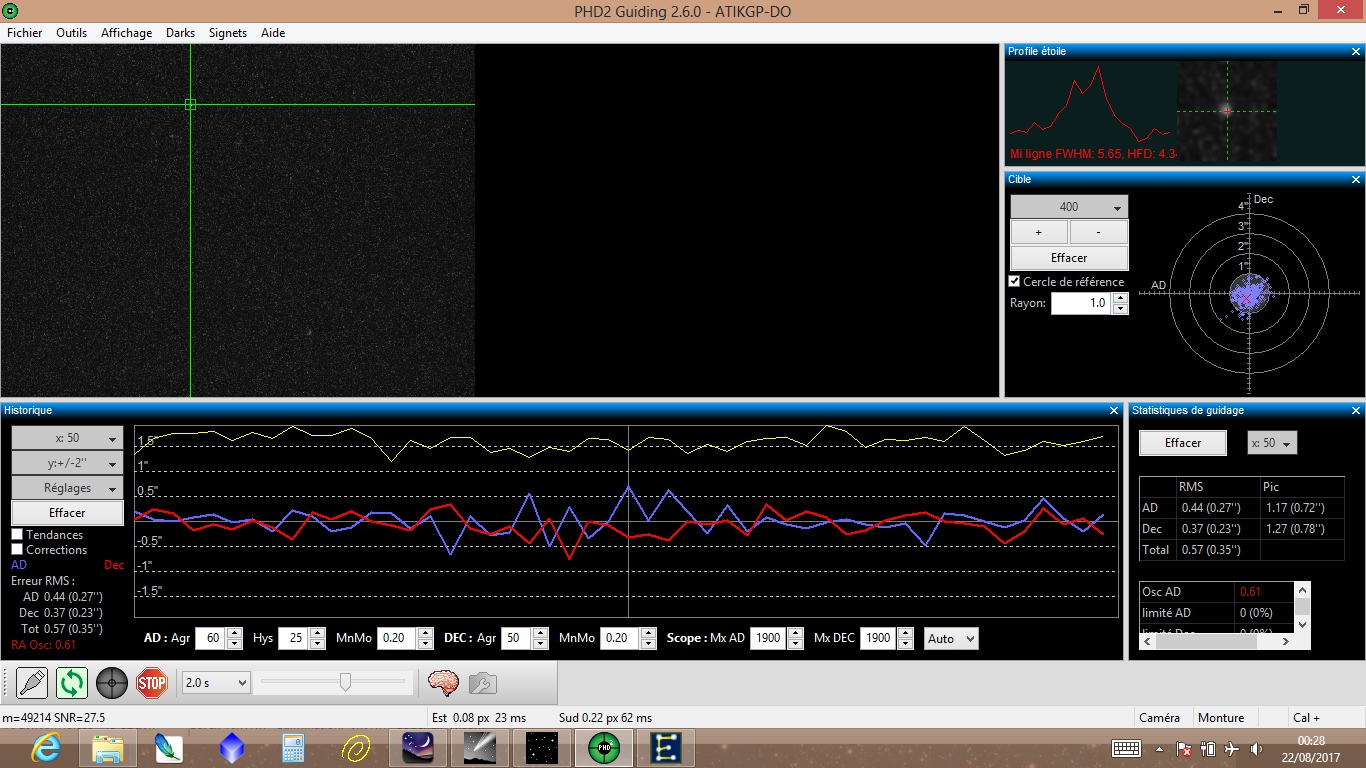
Task: Open the Outils menu
Action: click(x=72, y=33)
